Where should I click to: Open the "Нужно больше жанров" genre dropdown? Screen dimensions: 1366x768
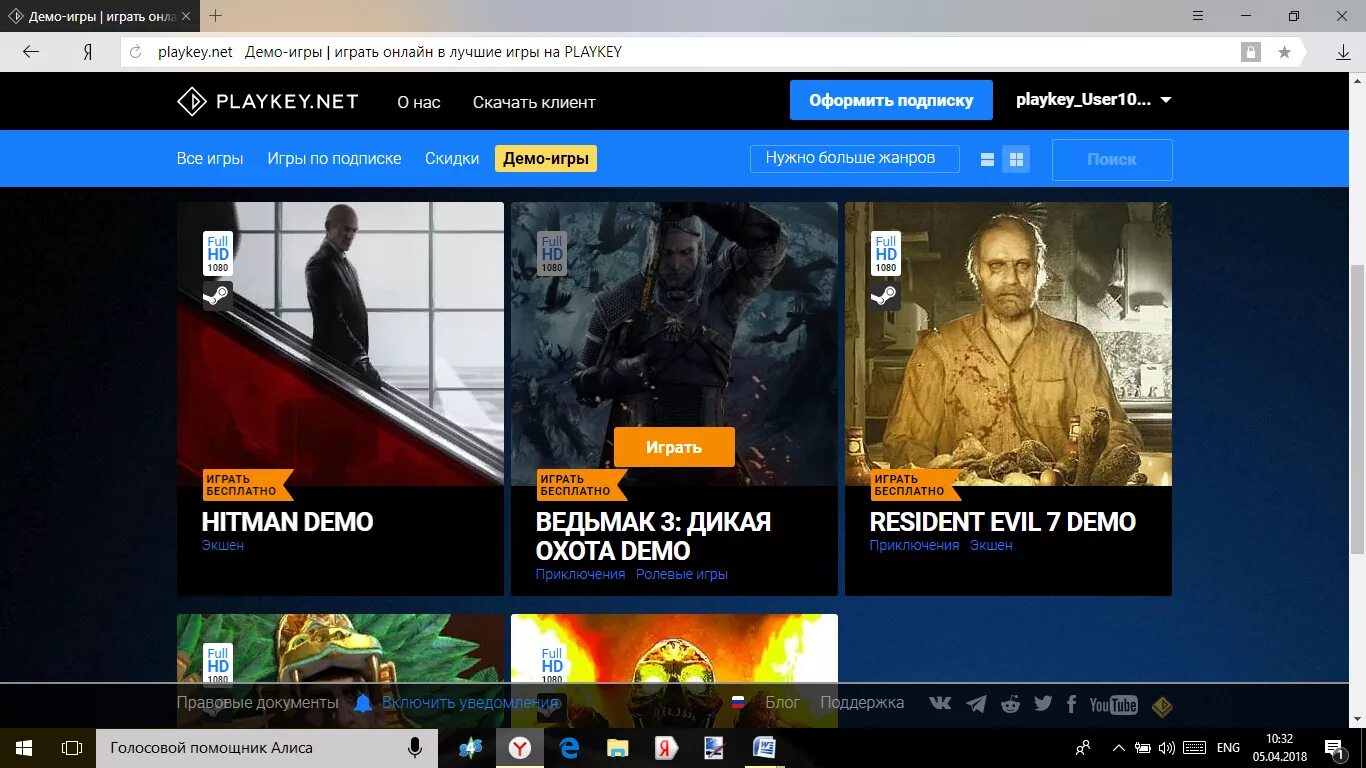(854, 157)
